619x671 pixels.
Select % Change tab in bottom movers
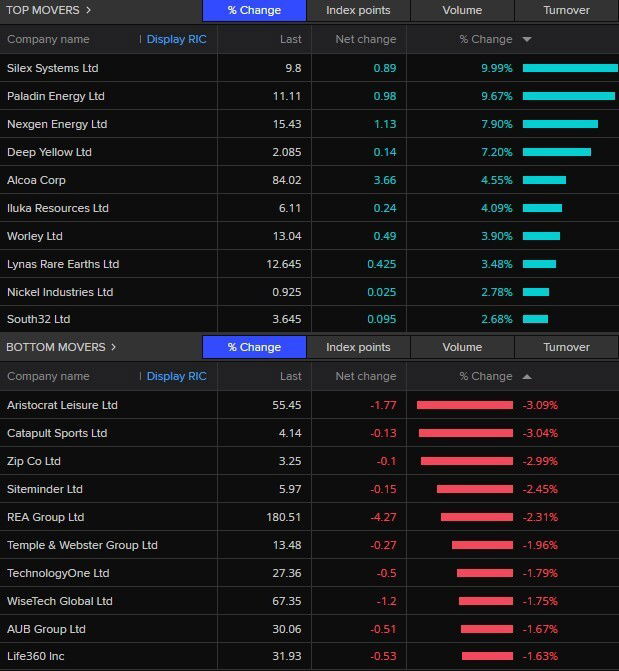(254, 348)
